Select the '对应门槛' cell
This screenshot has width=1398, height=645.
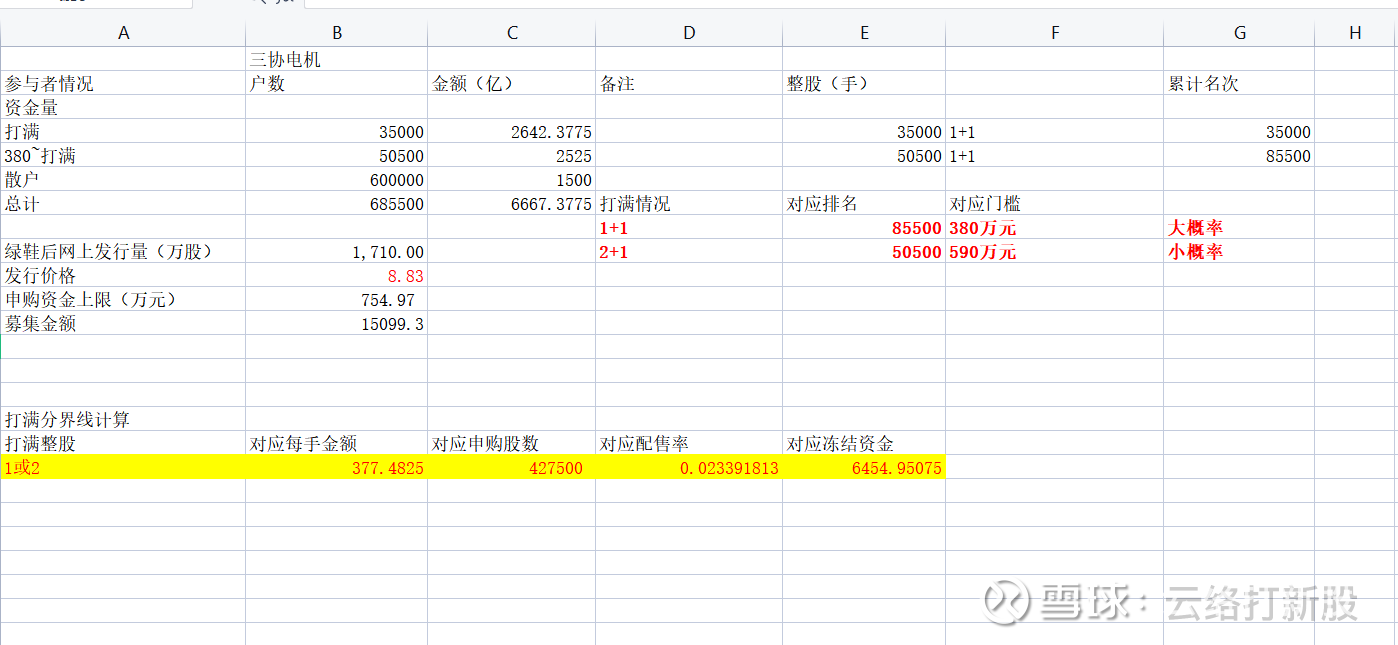(x=1054, y=203)
